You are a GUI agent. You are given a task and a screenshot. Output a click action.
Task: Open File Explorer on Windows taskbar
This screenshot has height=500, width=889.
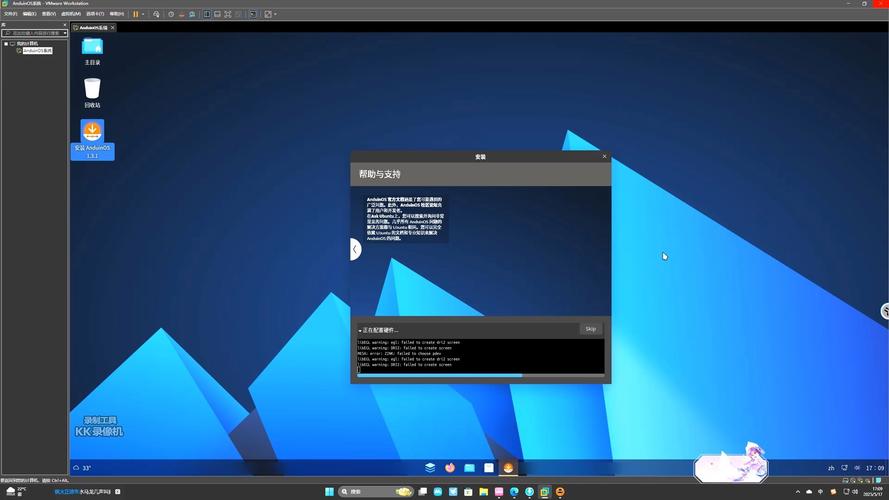click(484, 491)
